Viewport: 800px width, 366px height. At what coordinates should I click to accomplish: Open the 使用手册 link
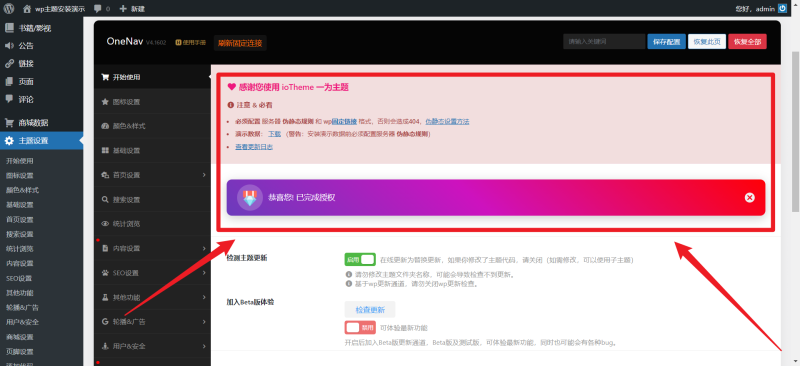pos(191,43)
